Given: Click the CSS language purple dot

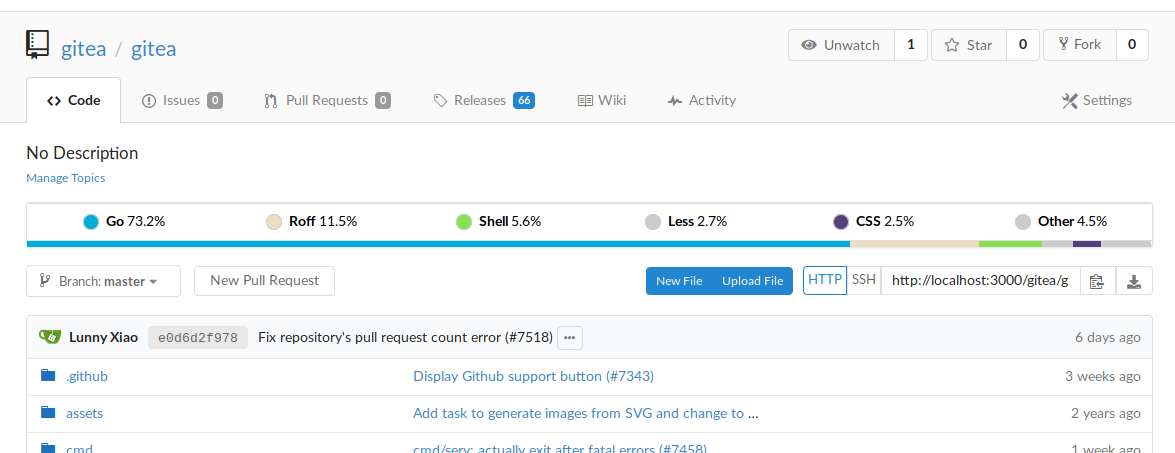Looking at the screenshot, I should coord(842,222).
